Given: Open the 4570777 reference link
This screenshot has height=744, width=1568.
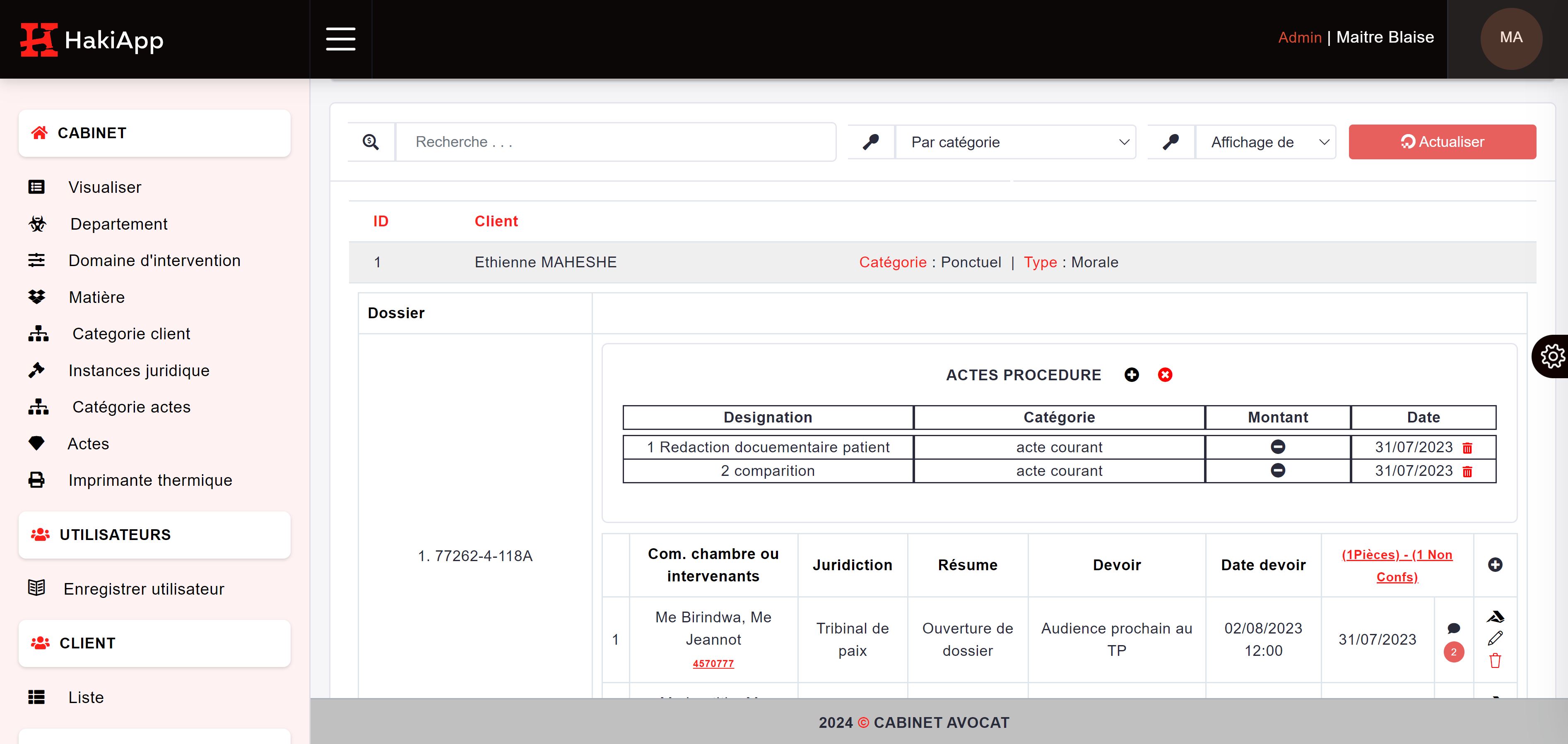Looking at the screenshot, I should 713,664.
